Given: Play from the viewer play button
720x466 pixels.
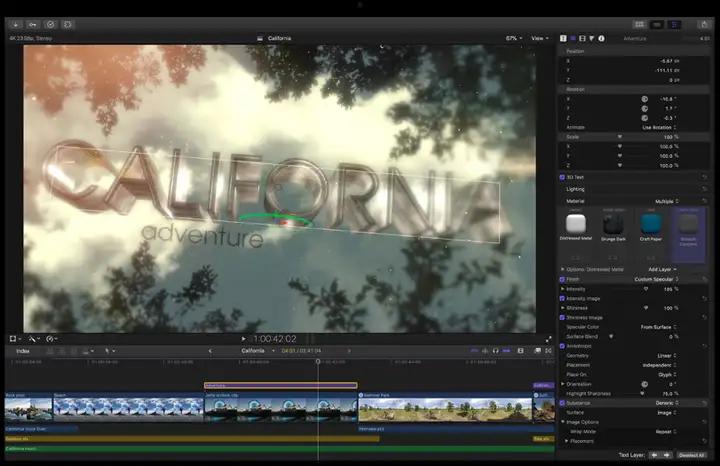Looking at the screenshot, I should tap(243, 339).
